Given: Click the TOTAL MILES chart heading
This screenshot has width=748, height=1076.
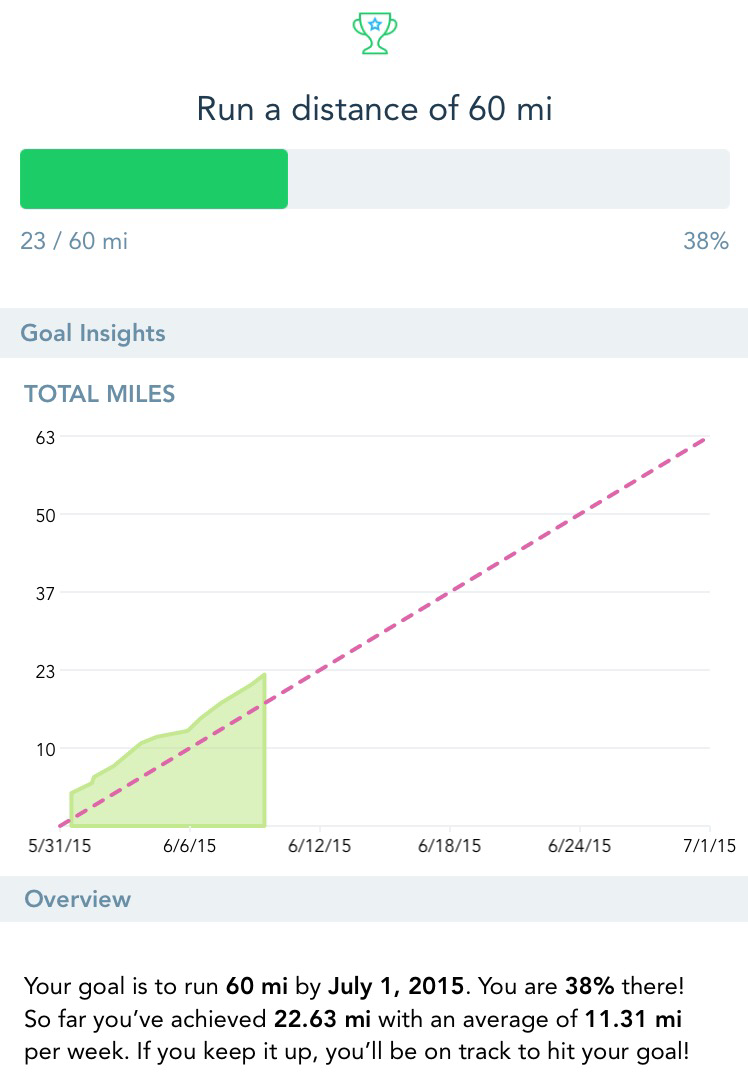Looking at the screenshot, I should click(x=99, y=394).
